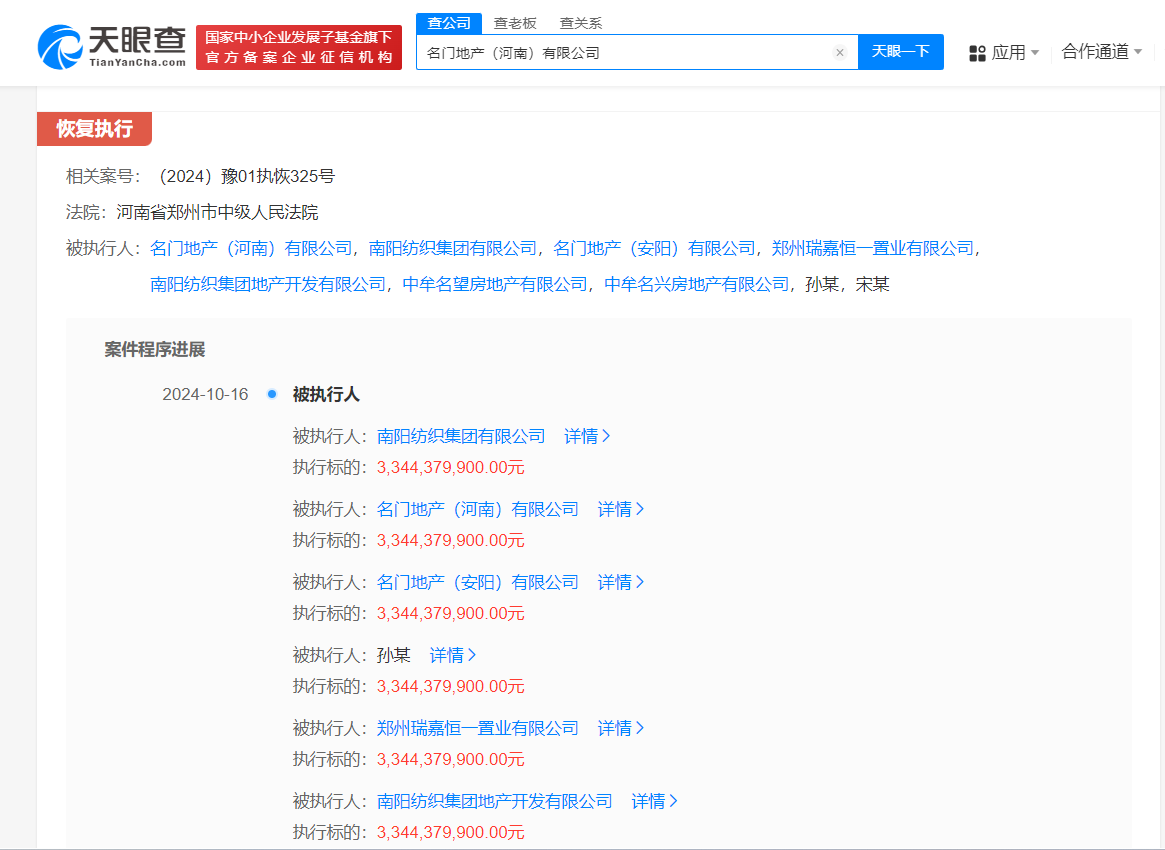Open 南阳纺织集团有限公司 in the header 被执行人 list
The height and width of the screenshot is (850, 1165).
coord(452,248)
